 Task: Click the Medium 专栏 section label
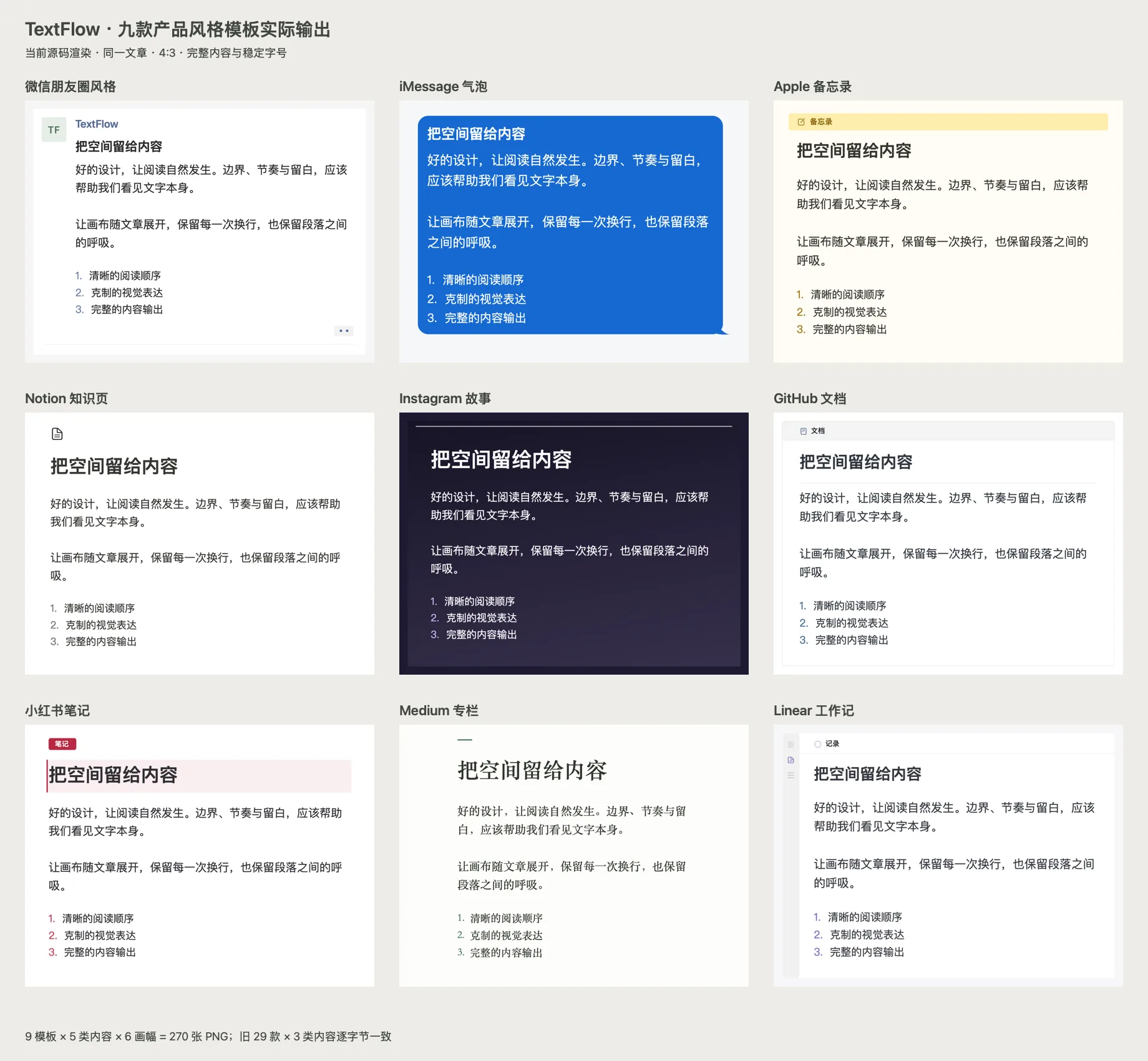(x=439, y=711)
